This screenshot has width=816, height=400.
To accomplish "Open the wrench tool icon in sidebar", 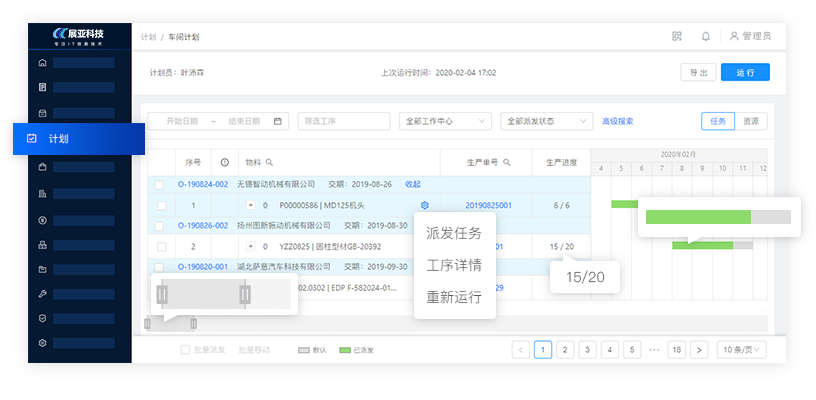I will point(43,294).
